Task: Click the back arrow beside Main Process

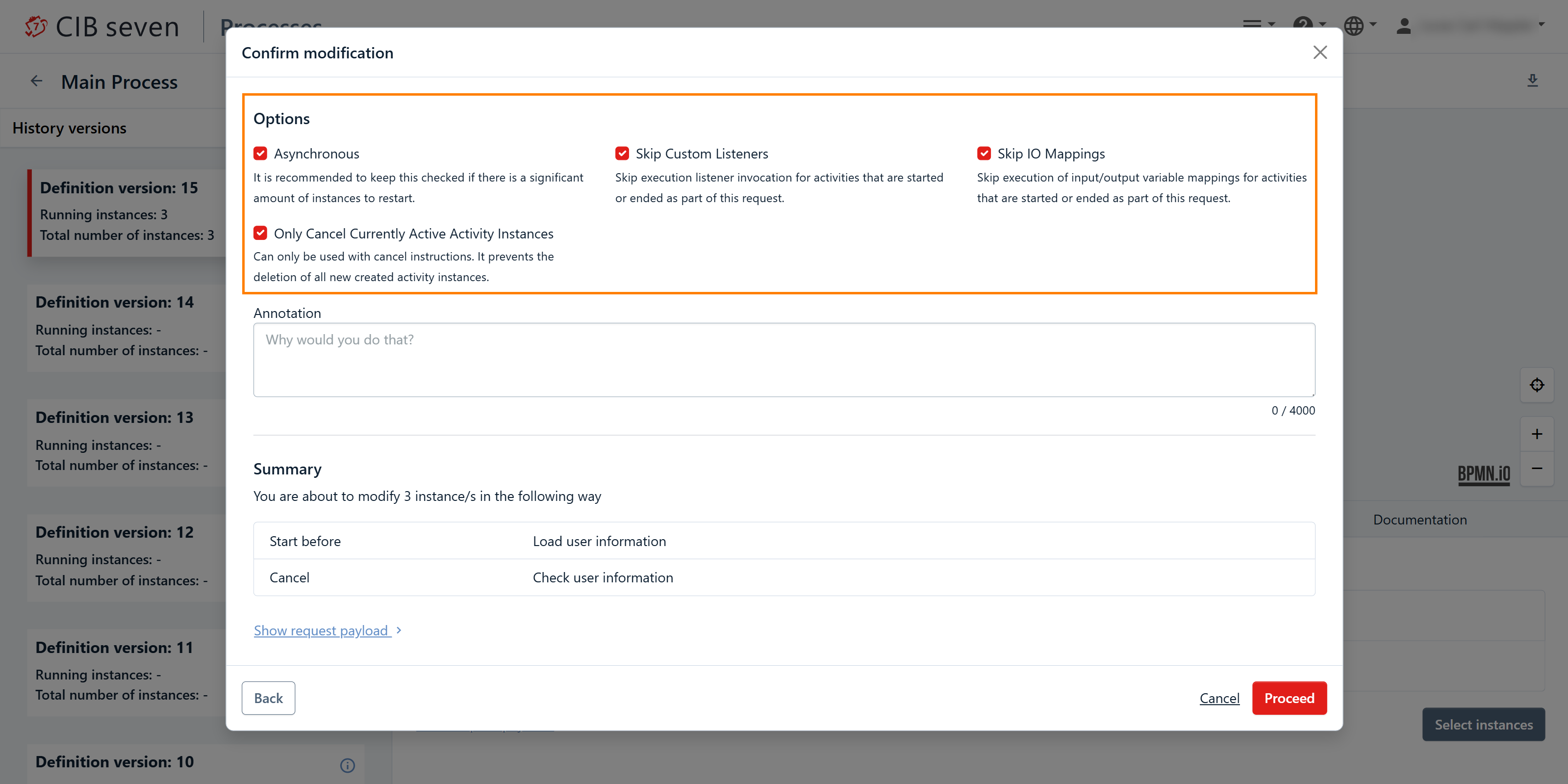Action: coord(36,81)
